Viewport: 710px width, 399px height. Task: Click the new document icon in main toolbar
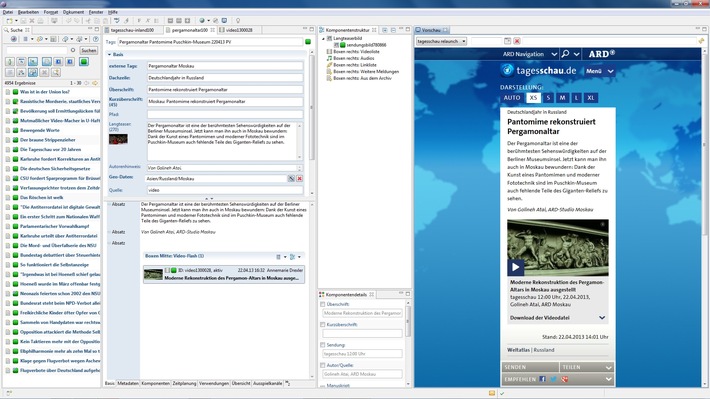[x=9, y=21]
